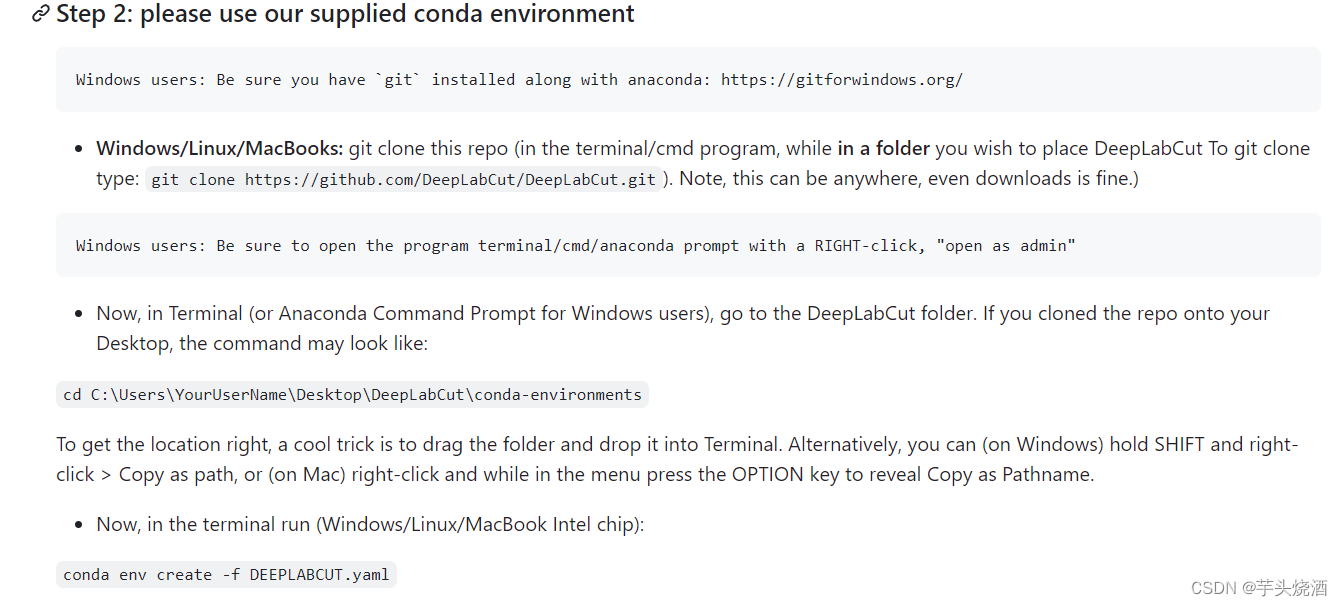The image size is (1343, 606).
Task: Click the cd conda-environments command snippet
Action: pos(352,395)
